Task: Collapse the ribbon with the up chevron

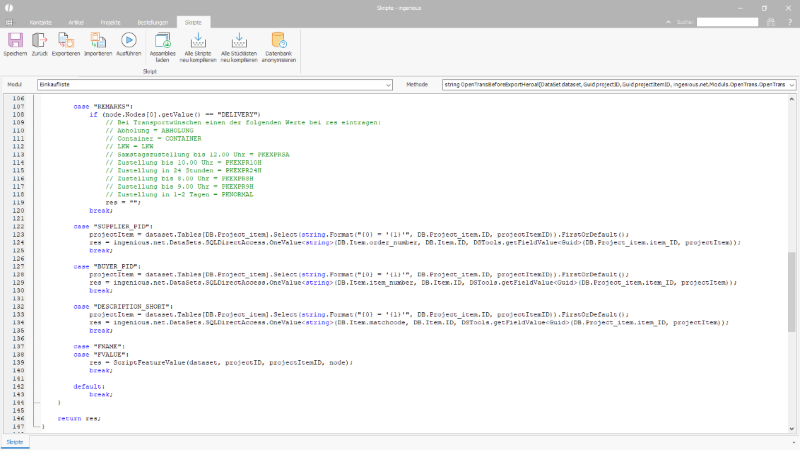Action: 668,22
